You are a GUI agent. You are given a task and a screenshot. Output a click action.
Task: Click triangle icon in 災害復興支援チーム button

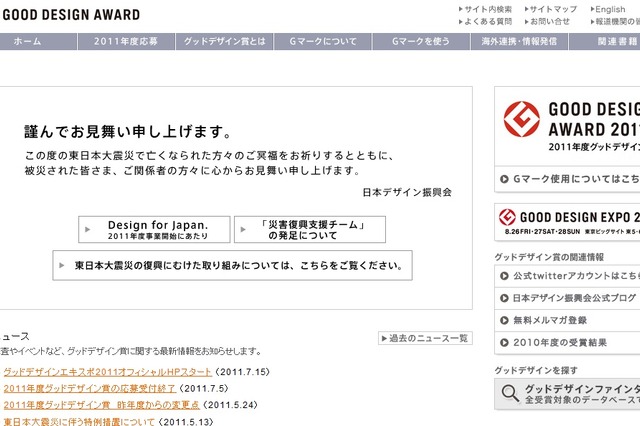243,230
